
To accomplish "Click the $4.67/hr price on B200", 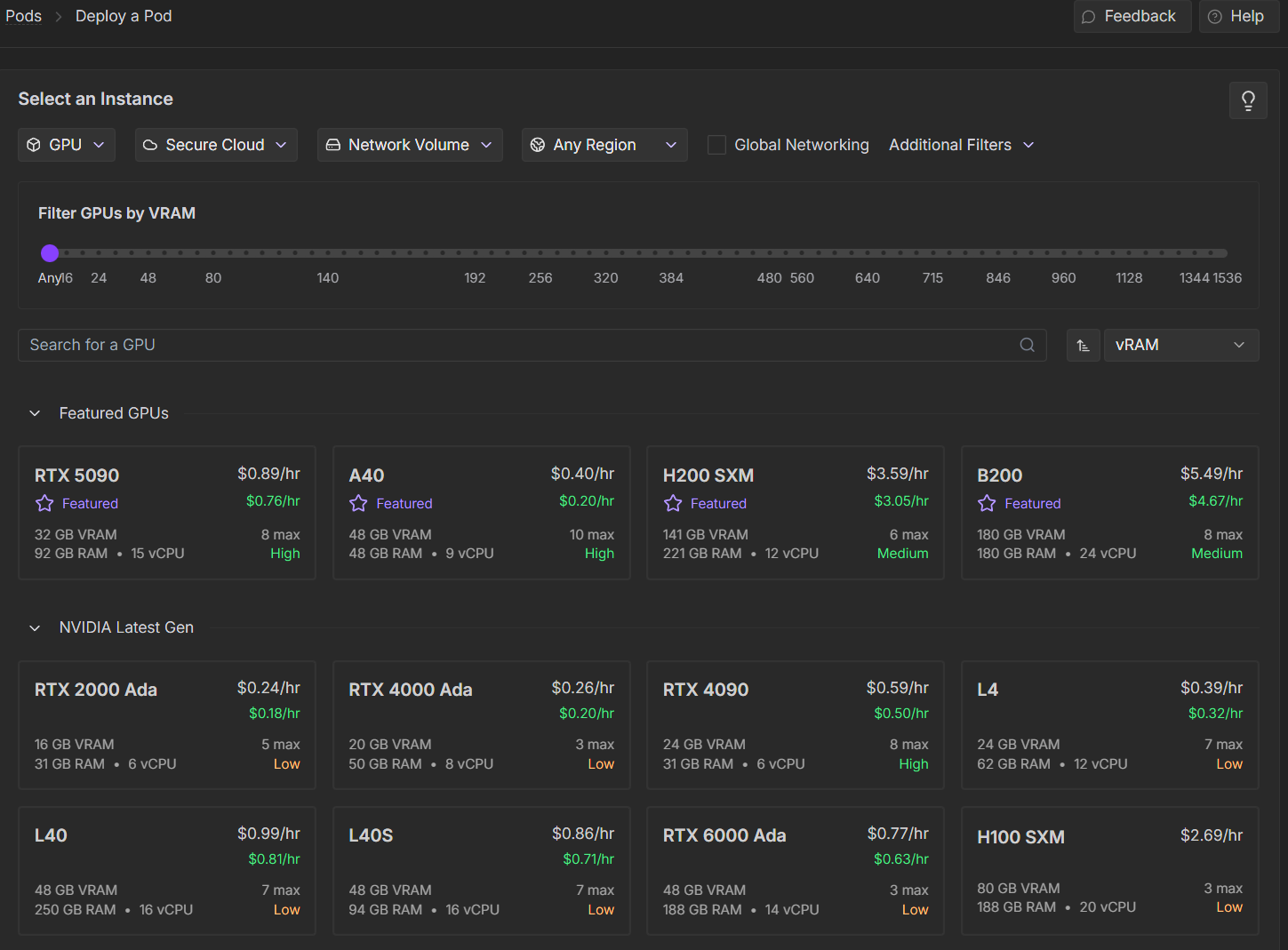I will [1216, 501].
